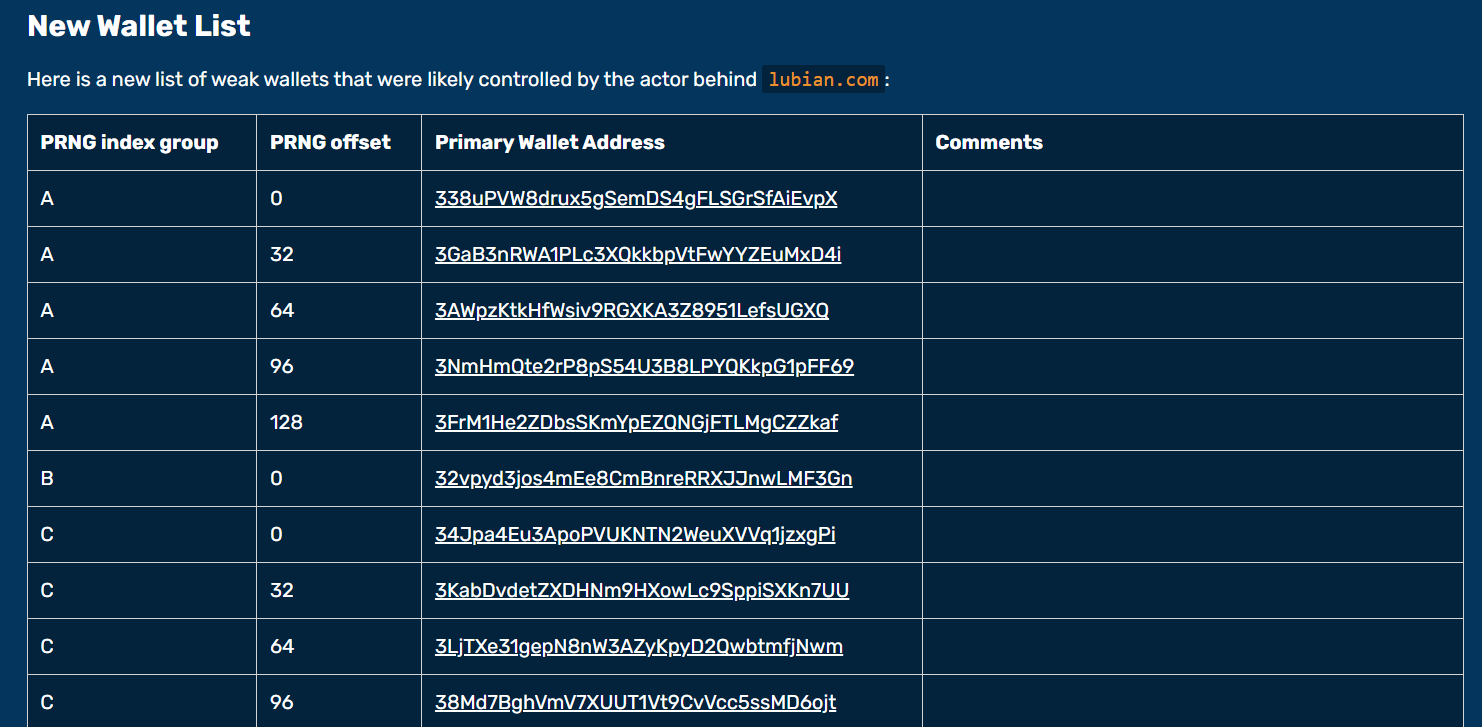Click the "New Wallet List" heading
This screenshot has width=1482, height=727.
pos(139,26)
